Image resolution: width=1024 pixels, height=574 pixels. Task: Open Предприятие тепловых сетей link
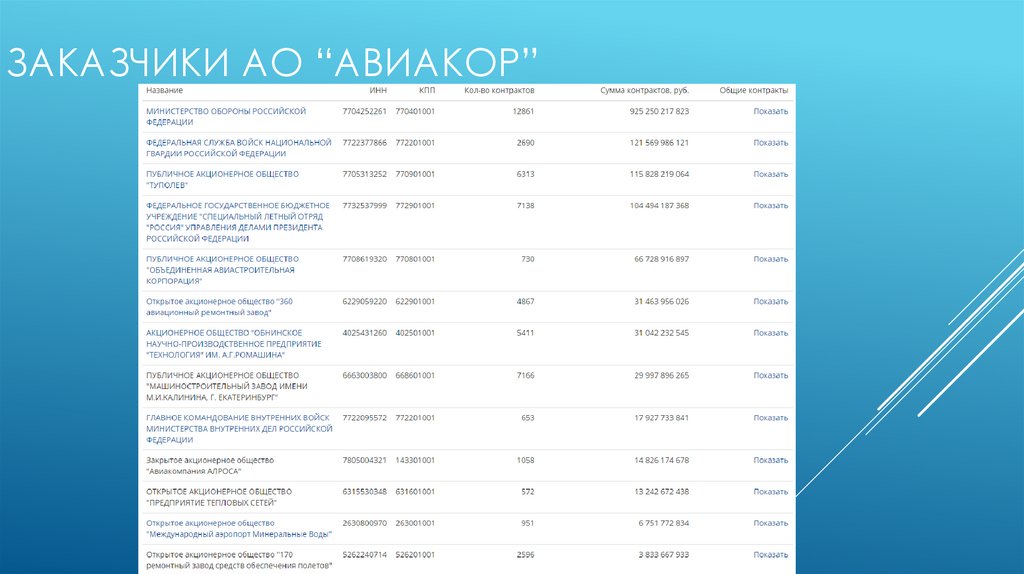point(219,497)
